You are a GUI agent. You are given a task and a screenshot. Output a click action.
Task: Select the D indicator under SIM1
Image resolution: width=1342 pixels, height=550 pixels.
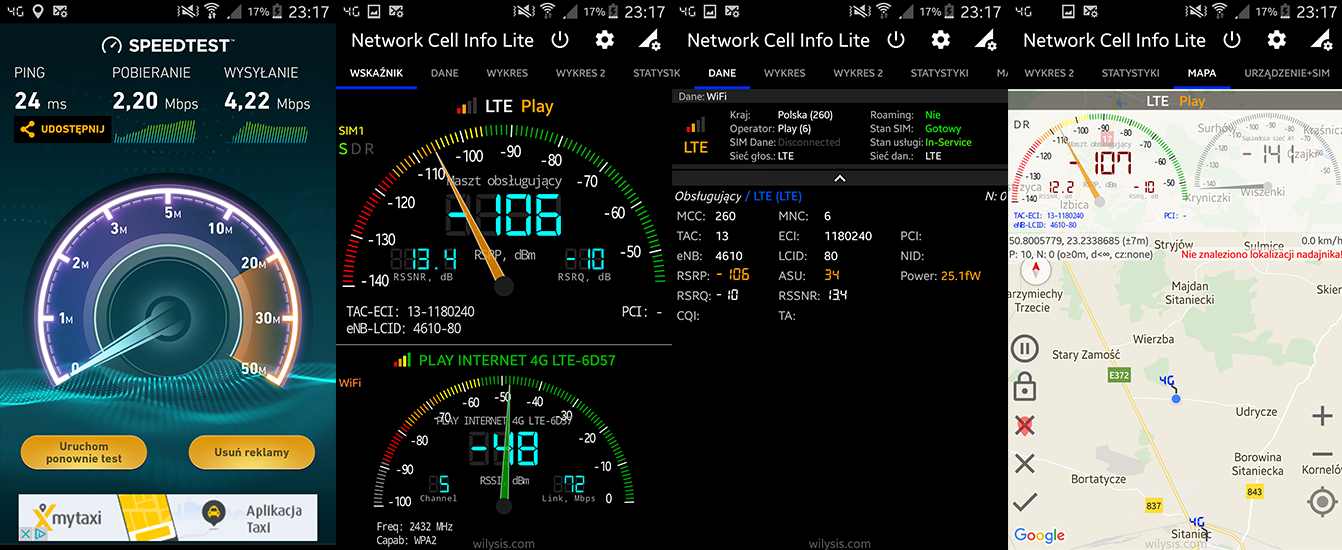[x=356, y=149]
